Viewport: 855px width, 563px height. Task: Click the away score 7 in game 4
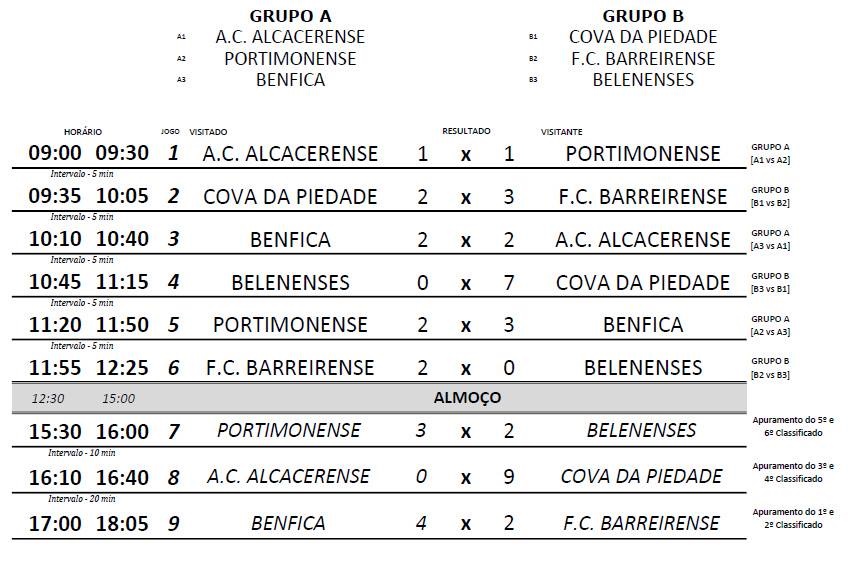coord(509,283)
